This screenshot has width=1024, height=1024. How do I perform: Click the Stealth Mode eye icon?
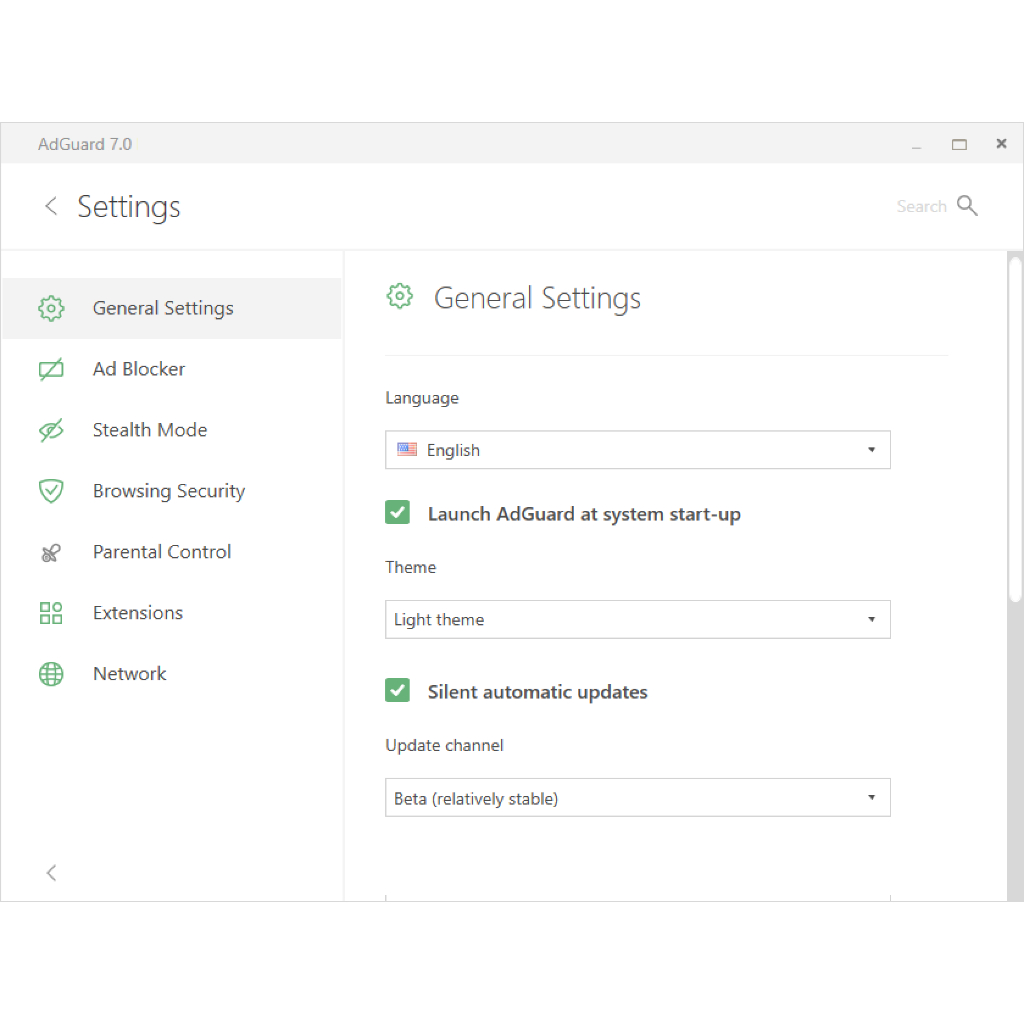(51, 430)
